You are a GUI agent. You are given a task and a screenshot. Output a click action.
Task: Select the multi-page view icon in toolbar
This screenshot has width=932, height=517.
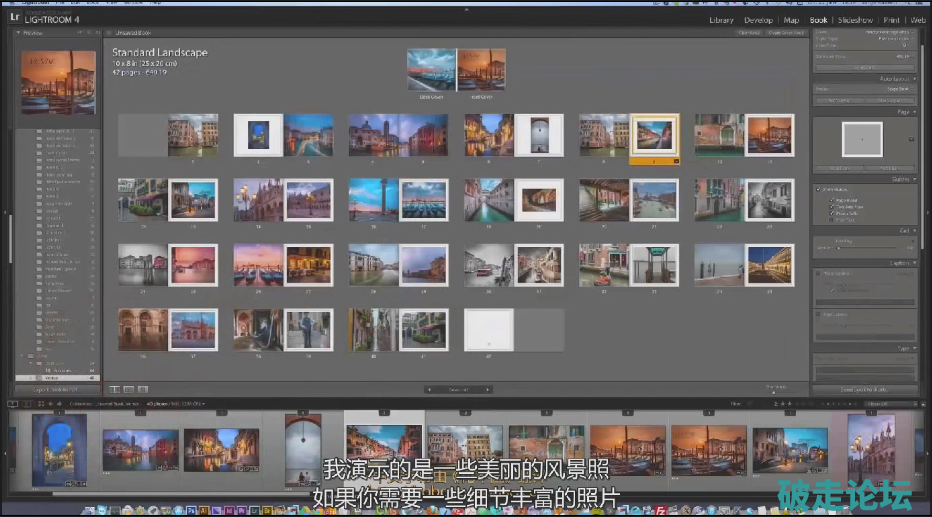(x=115, y=388)
